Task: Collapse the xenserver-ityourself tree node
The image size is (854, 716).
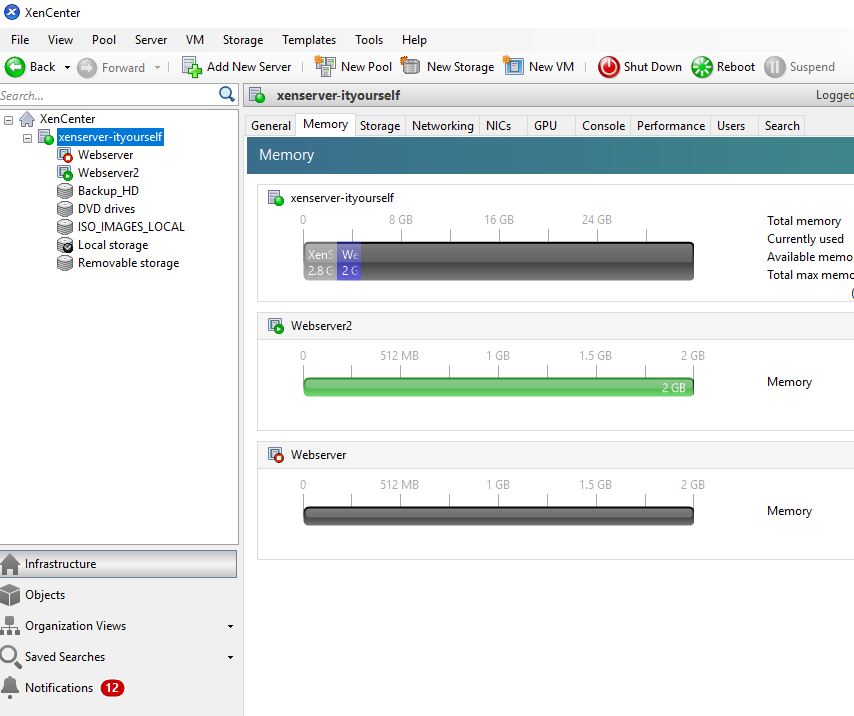Action: click(27, 138)
